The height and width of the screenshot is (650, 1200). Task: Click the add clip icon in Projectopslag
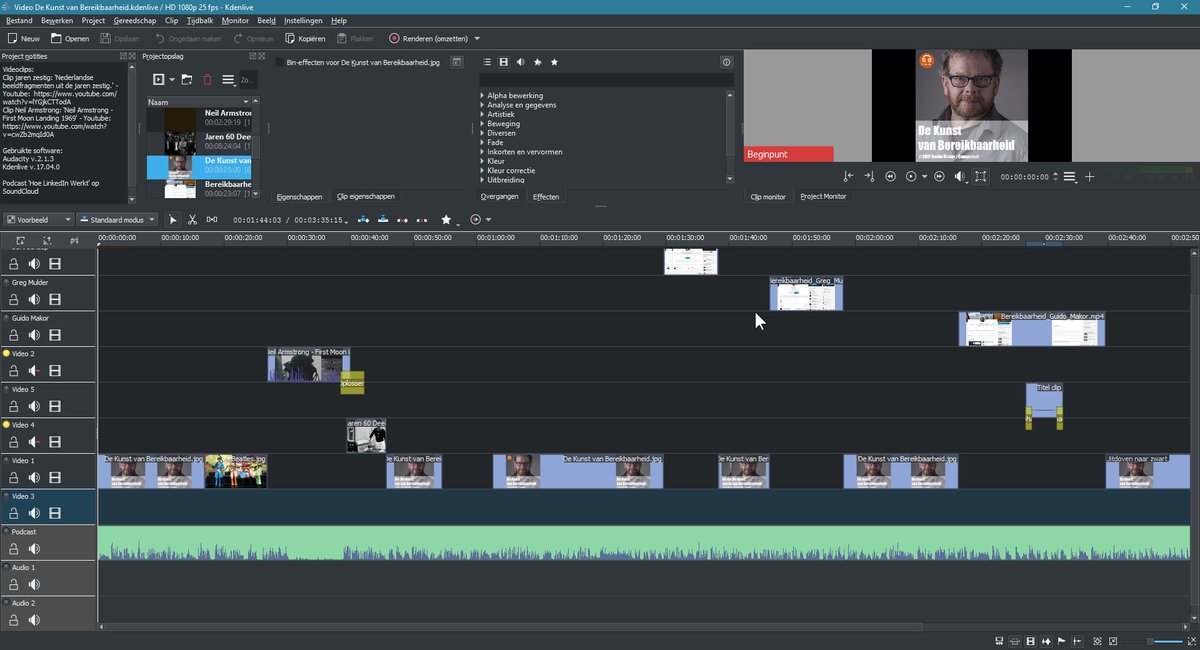point(158,79)
